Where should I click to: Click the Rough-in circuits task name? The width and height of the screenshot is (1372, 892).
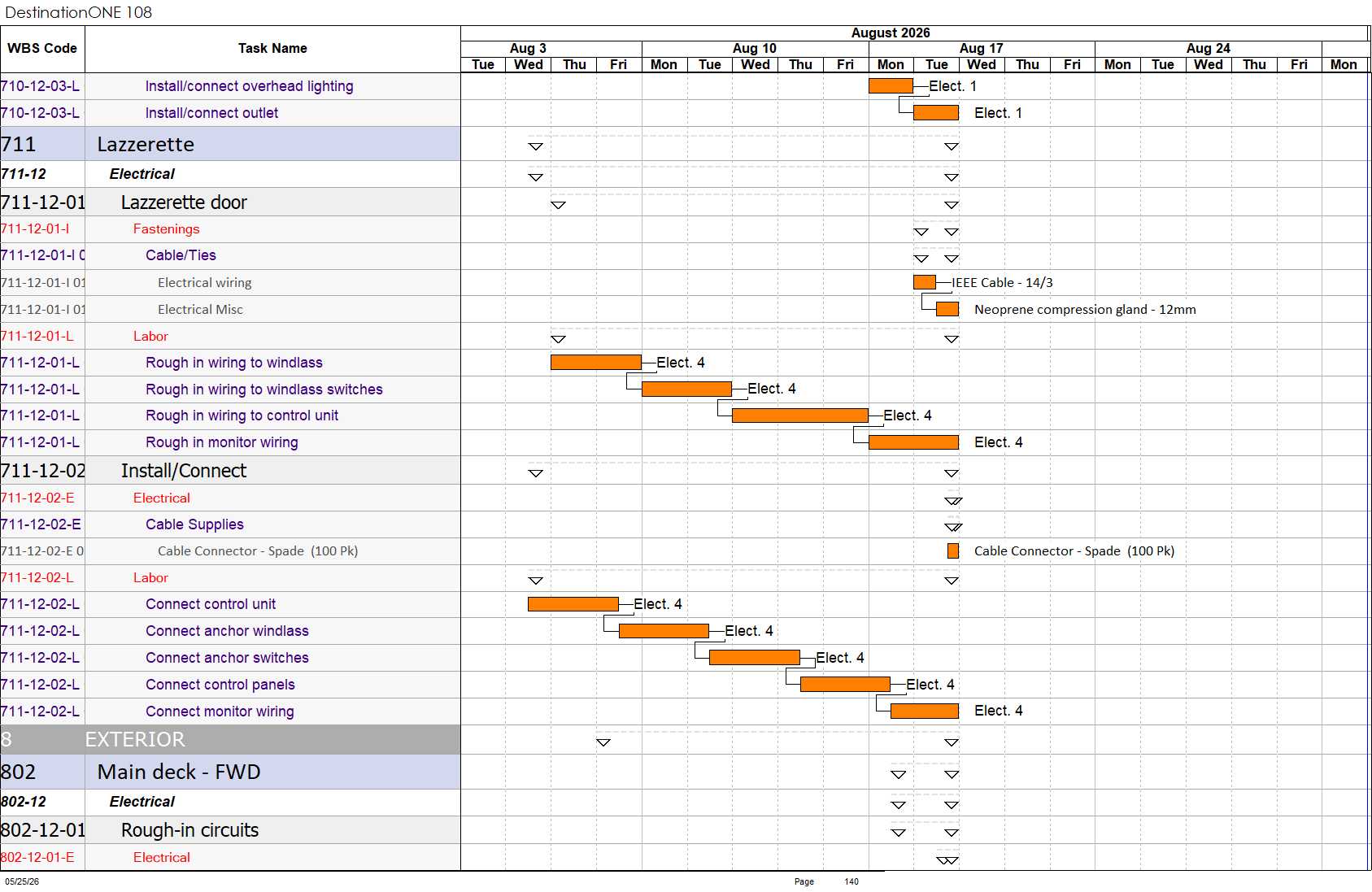pos(189,830)
